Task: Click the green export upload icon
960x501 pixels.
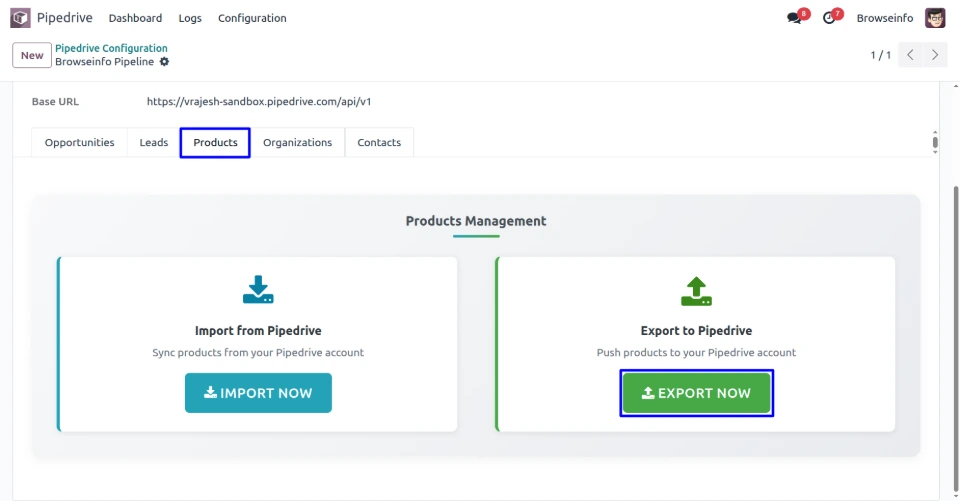Action: [x=696, y=291]
